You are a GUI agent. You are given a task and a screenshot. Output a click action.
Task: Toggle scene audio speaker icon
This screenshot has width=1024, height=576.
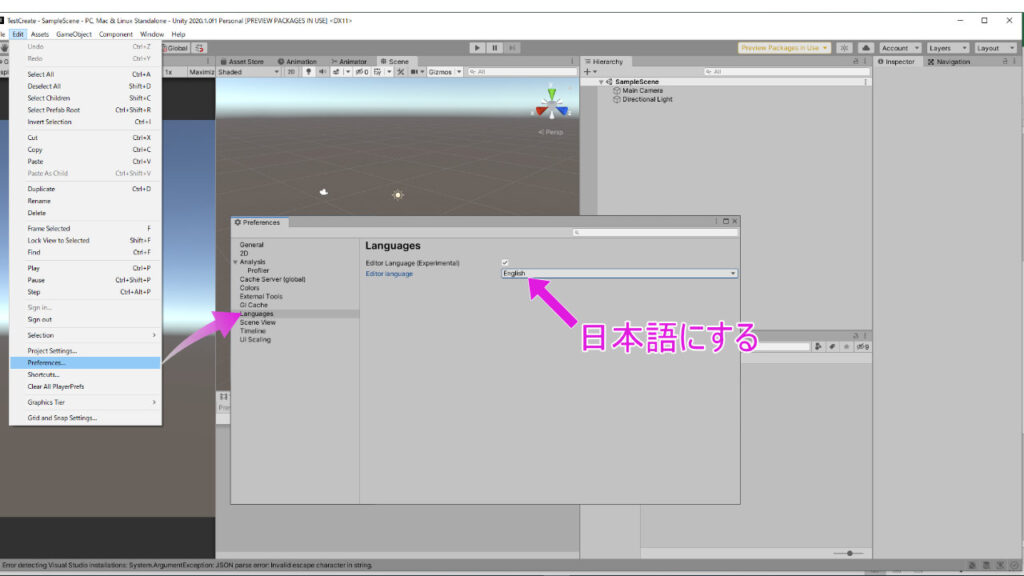pos(323,72)
